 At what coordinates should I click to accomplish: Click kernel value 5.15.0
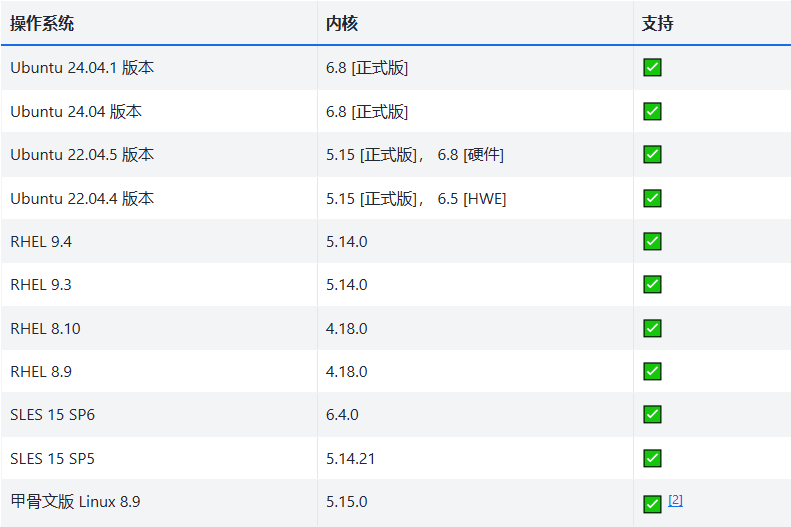[347, 502]
